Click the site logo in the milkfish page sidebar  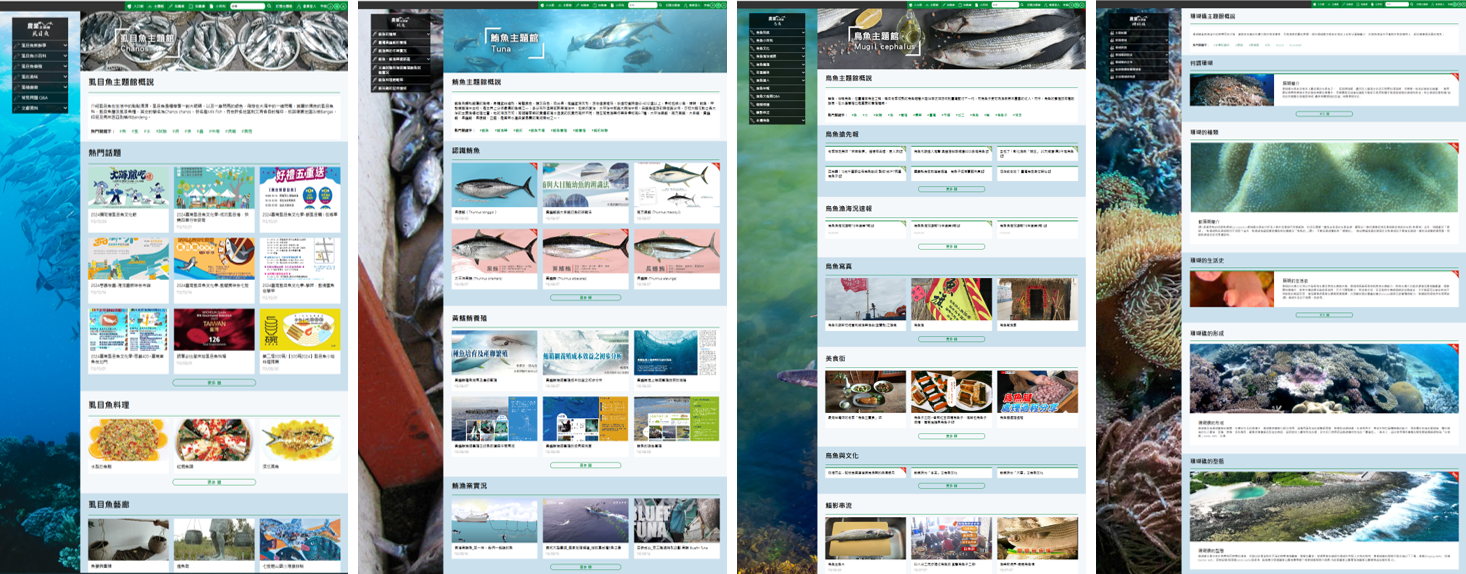coord(40,30)
